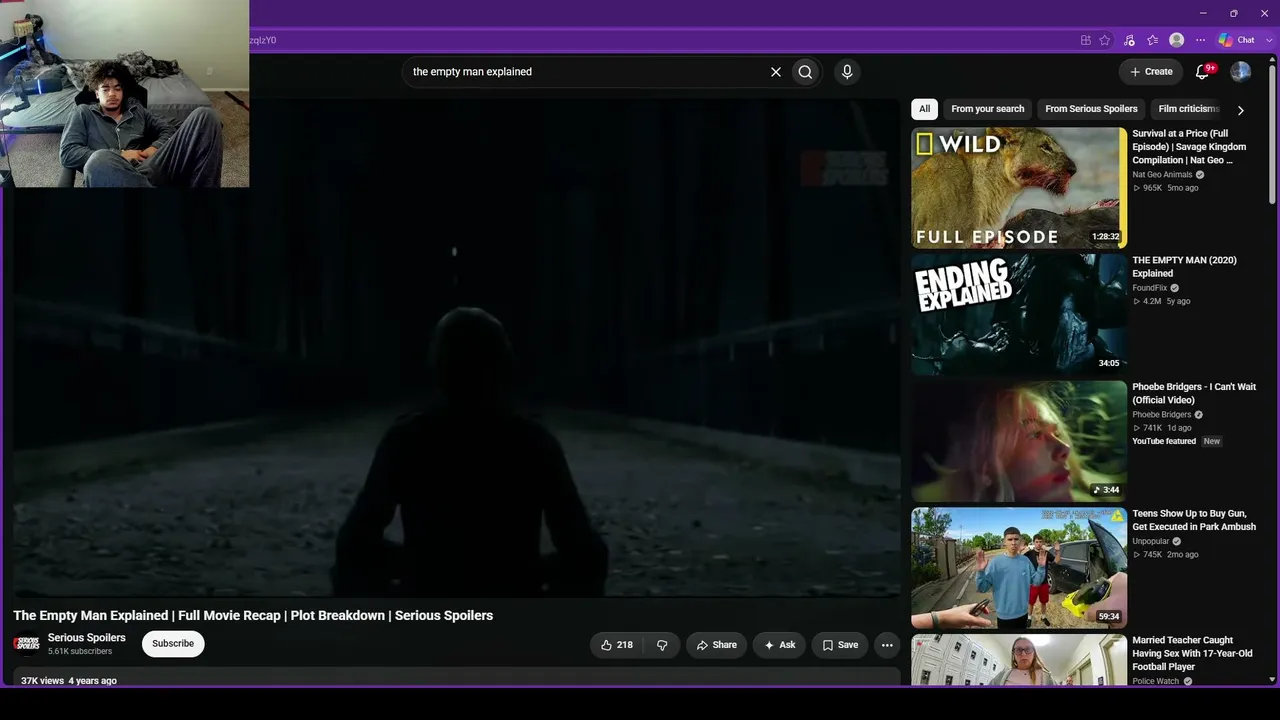Show more filter chips with the arrow
This screenshot has width=1280, height=720.
coord(1241,110)
